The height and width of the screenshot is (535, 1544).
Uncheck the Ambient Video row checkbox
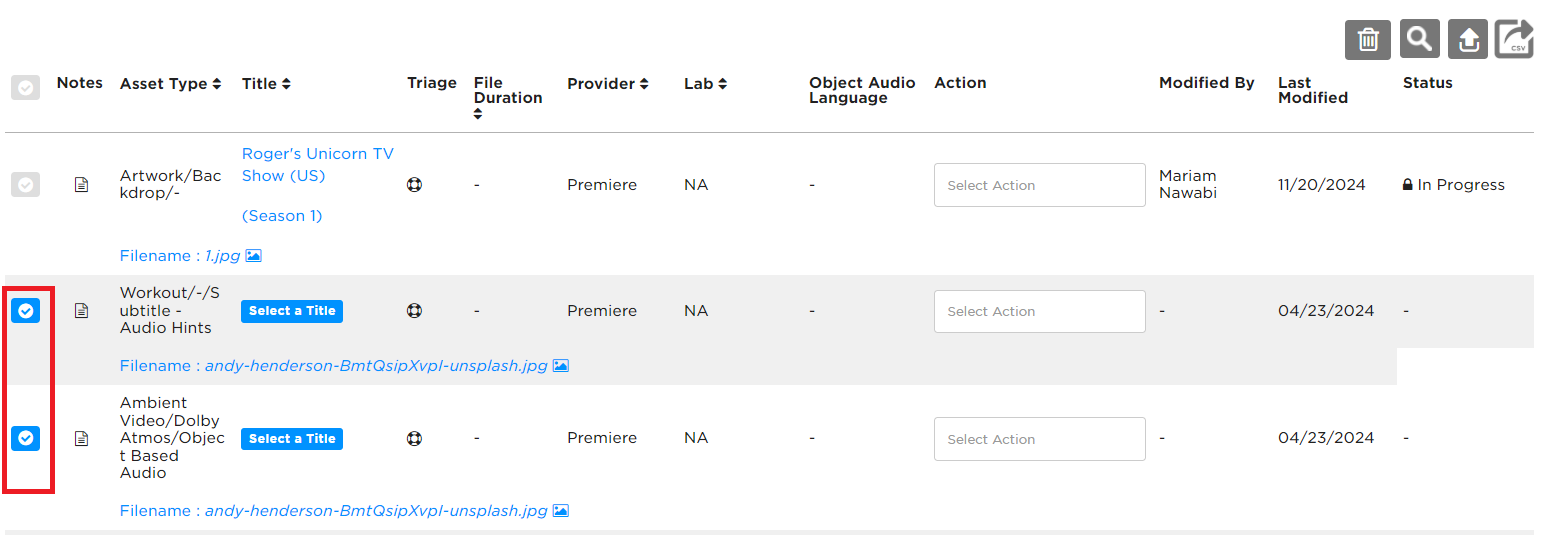[x=26, y=438]
